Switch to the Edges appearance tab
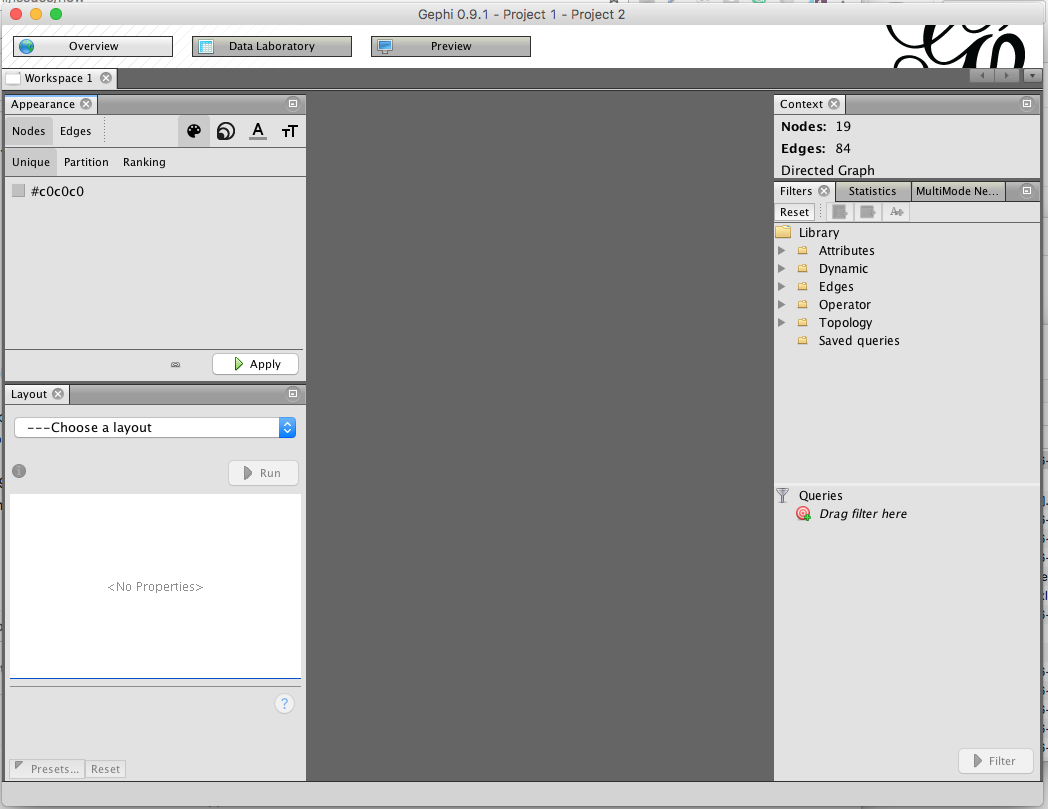The height and width of the screenshot is (809, 1048). (75, 130)
